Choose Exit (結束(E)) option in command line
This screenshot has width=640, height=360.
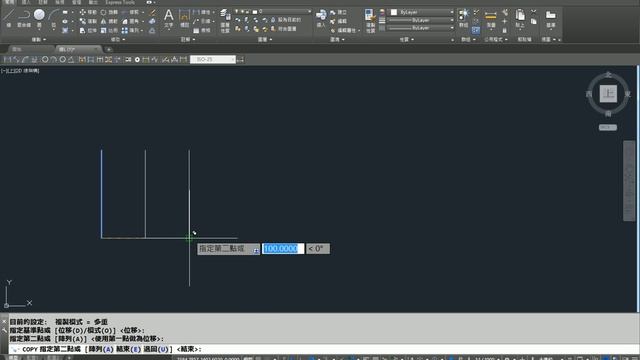point(128,349)
